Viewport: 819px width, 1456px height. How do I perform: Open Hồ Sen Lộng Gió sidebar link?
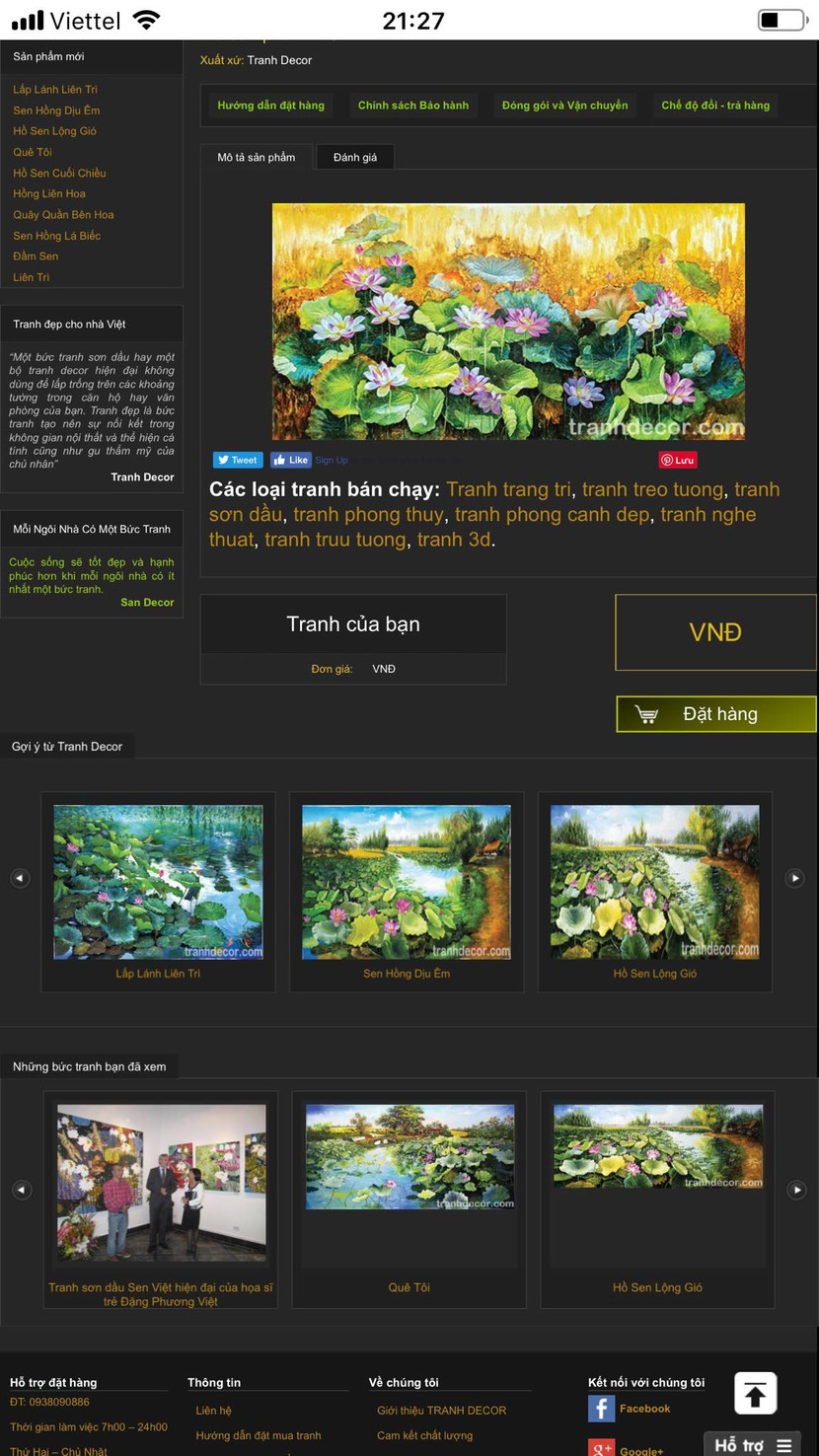[x=54, y=131]
